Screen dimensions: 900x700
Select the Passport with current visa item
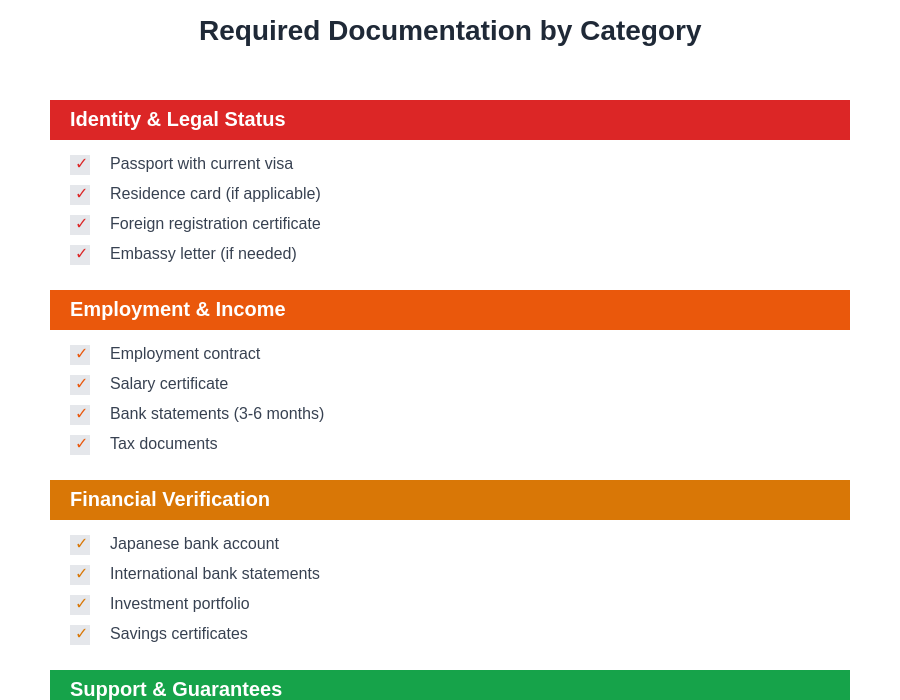[x=201, y=164]
